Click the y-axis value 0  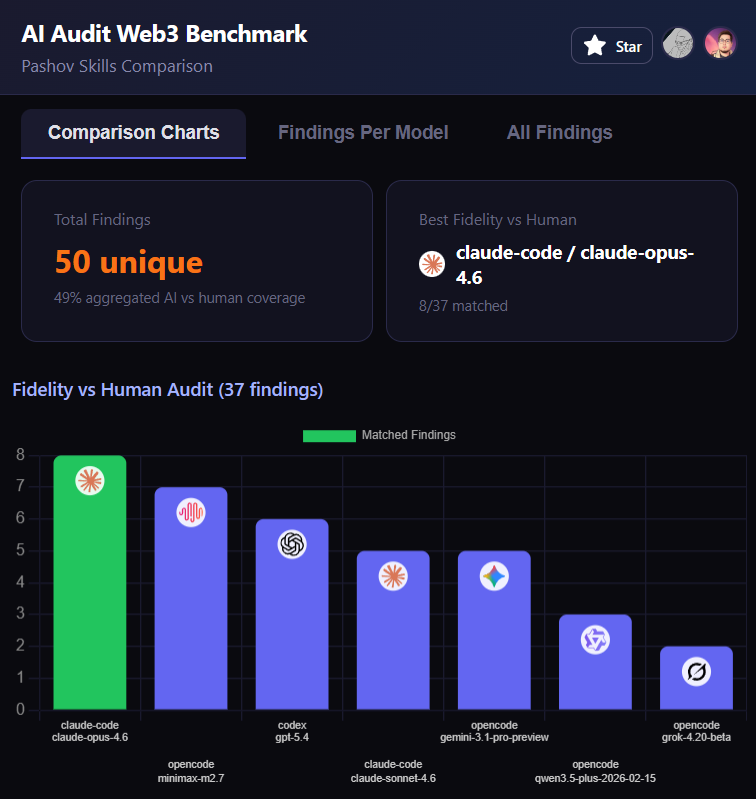pyautogui.click(x=20, y=709)
